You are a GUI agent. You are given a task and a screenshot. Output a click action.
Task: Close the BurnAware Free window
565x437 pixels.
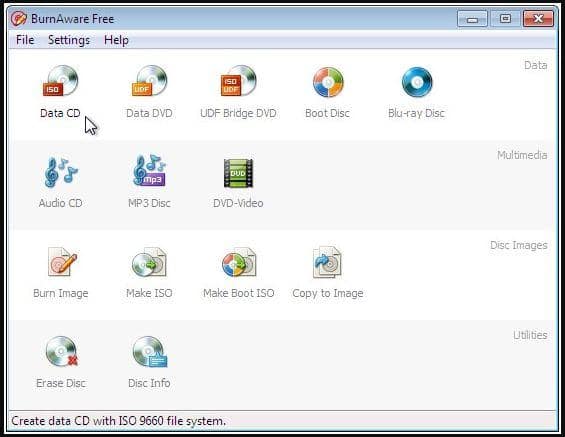click(538, 19)
